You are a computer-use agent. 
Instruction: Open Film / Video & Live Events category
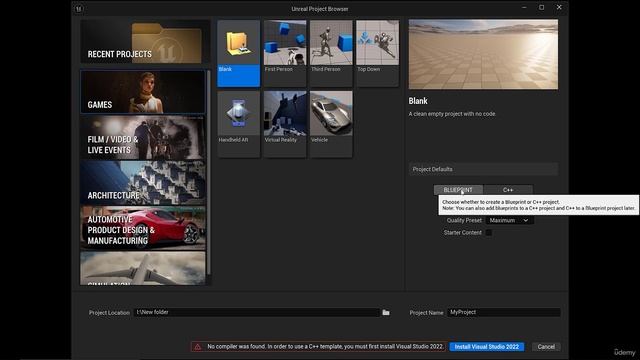click(143, 138)
